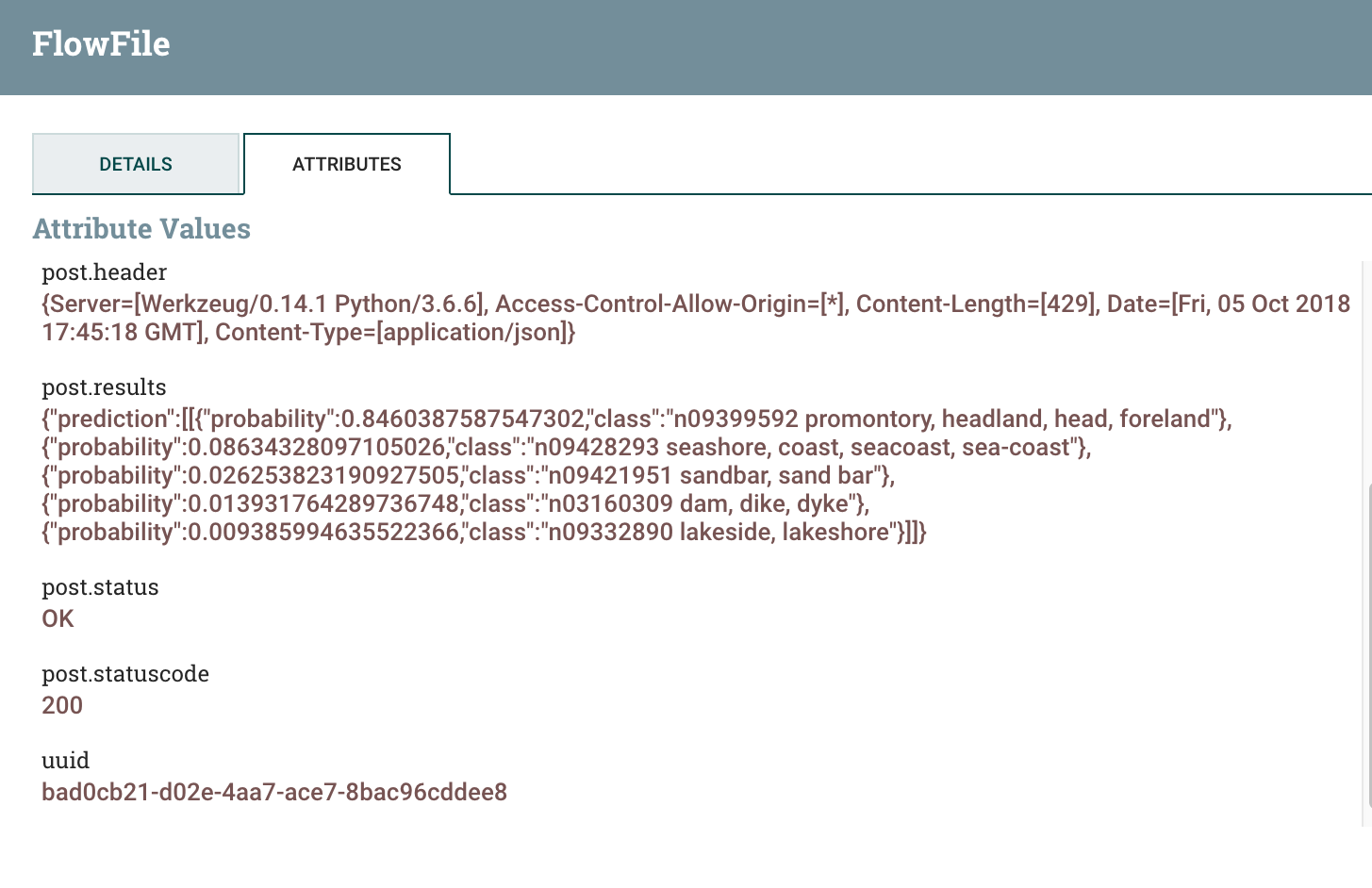
Task: Select the post.header attribute name
Action: coord(104,272)
